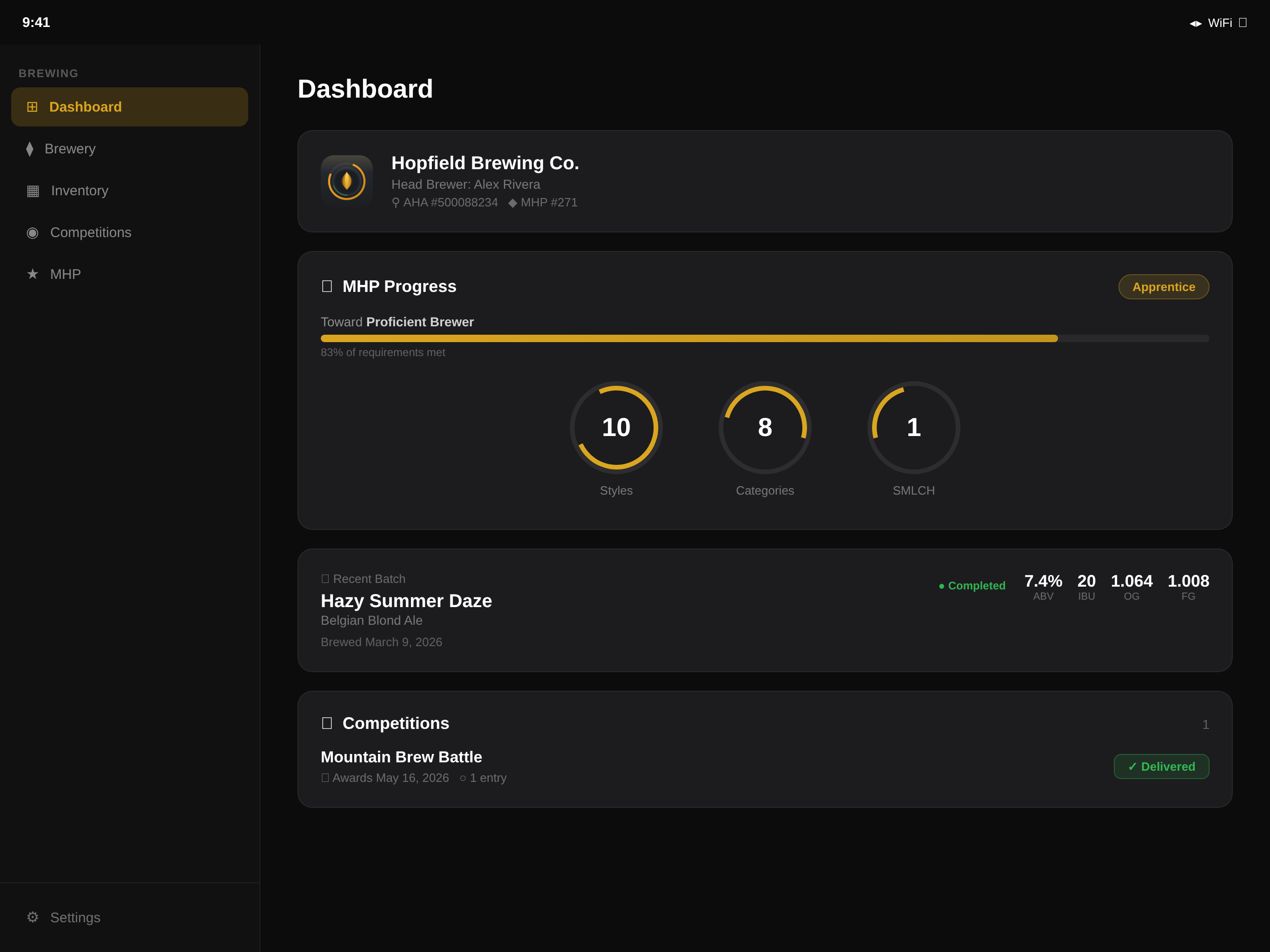Viewport: 1270px width, 952px height.
Task: Click the Recent Batch label icon
Action: click(x=325, y=578)
